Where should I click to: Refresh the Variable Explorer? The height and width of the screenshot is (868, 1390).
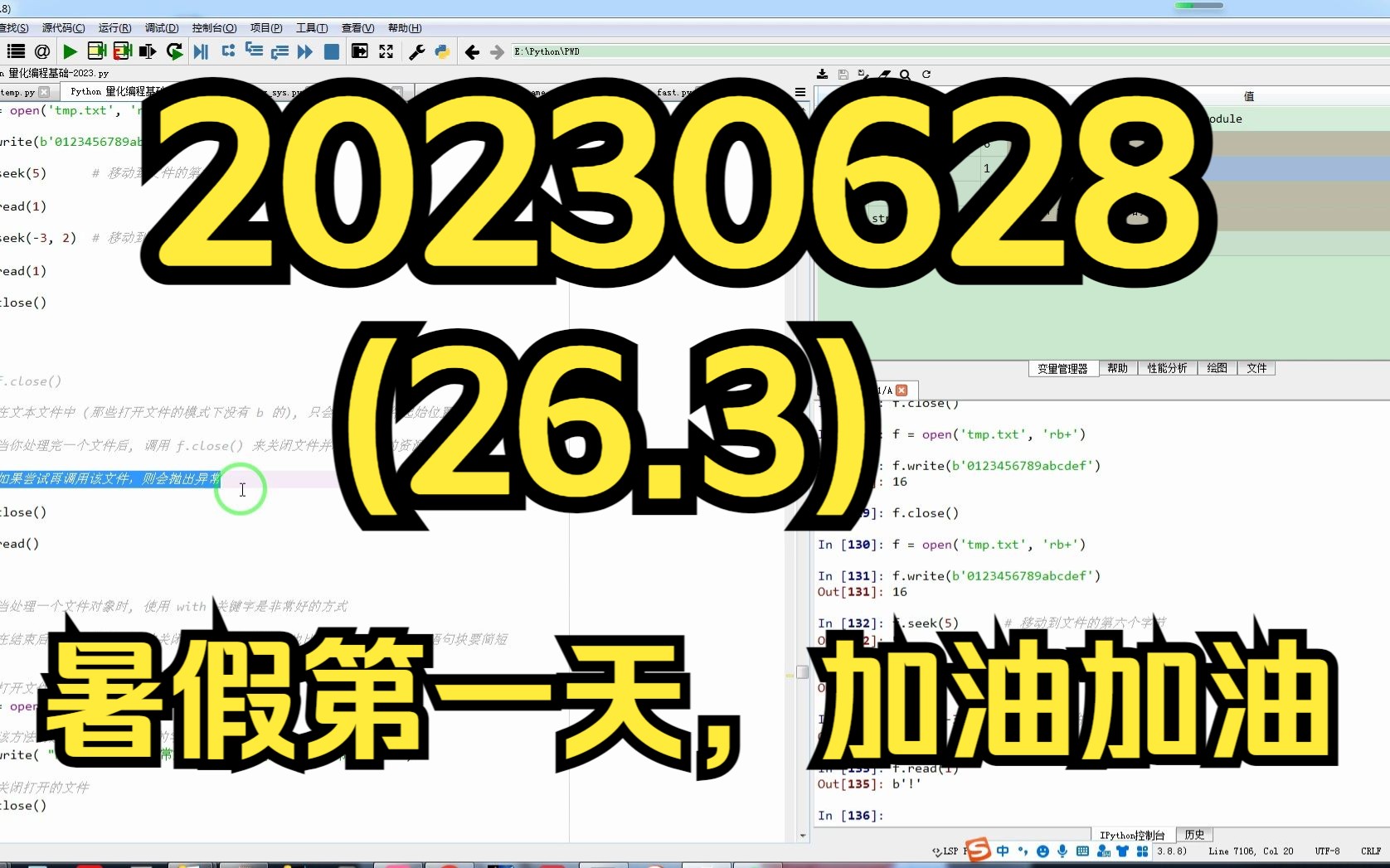(926, 75)
